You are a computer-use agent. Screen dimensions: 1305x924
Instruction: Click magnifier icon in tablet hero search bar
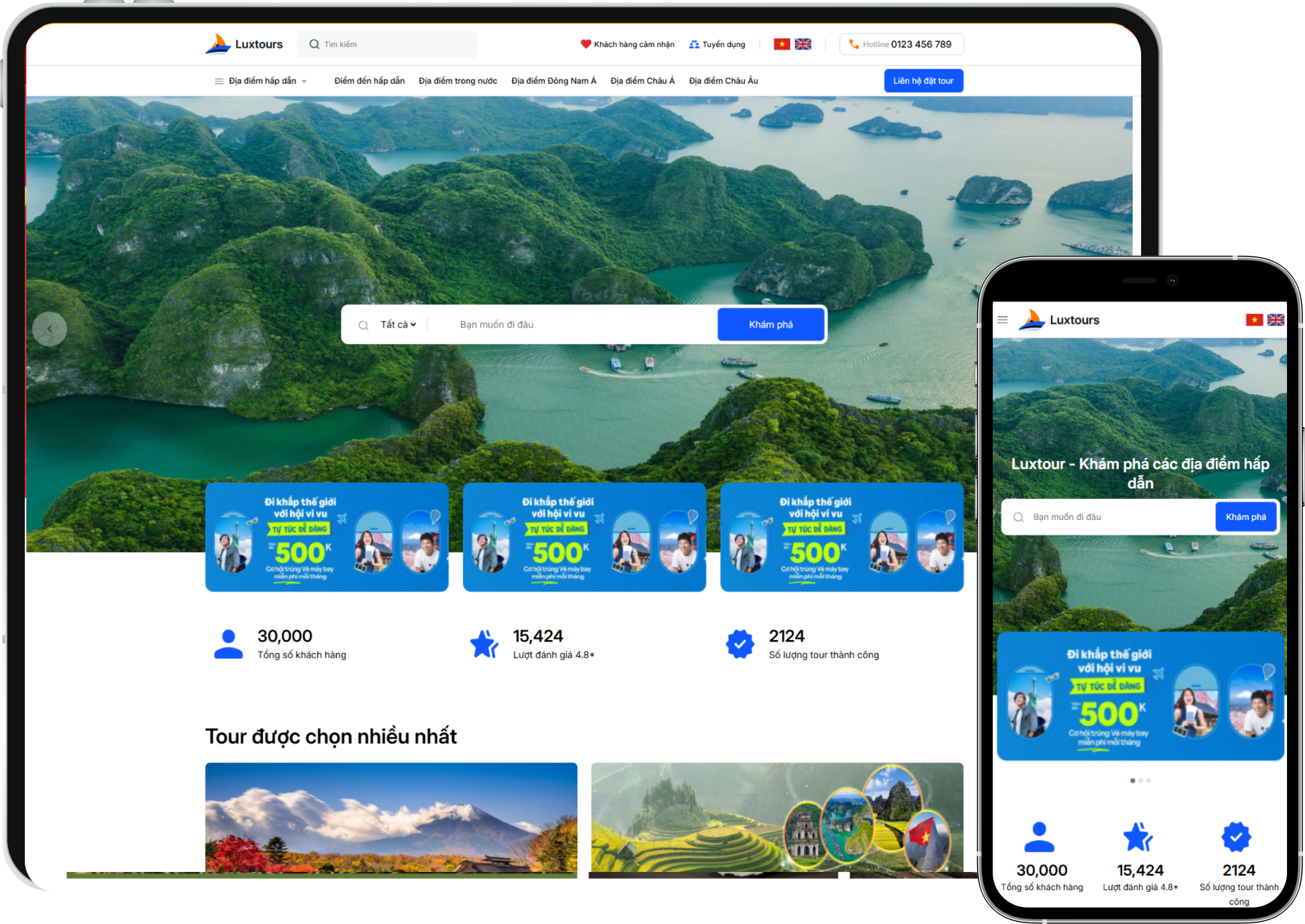click(363, 325)
